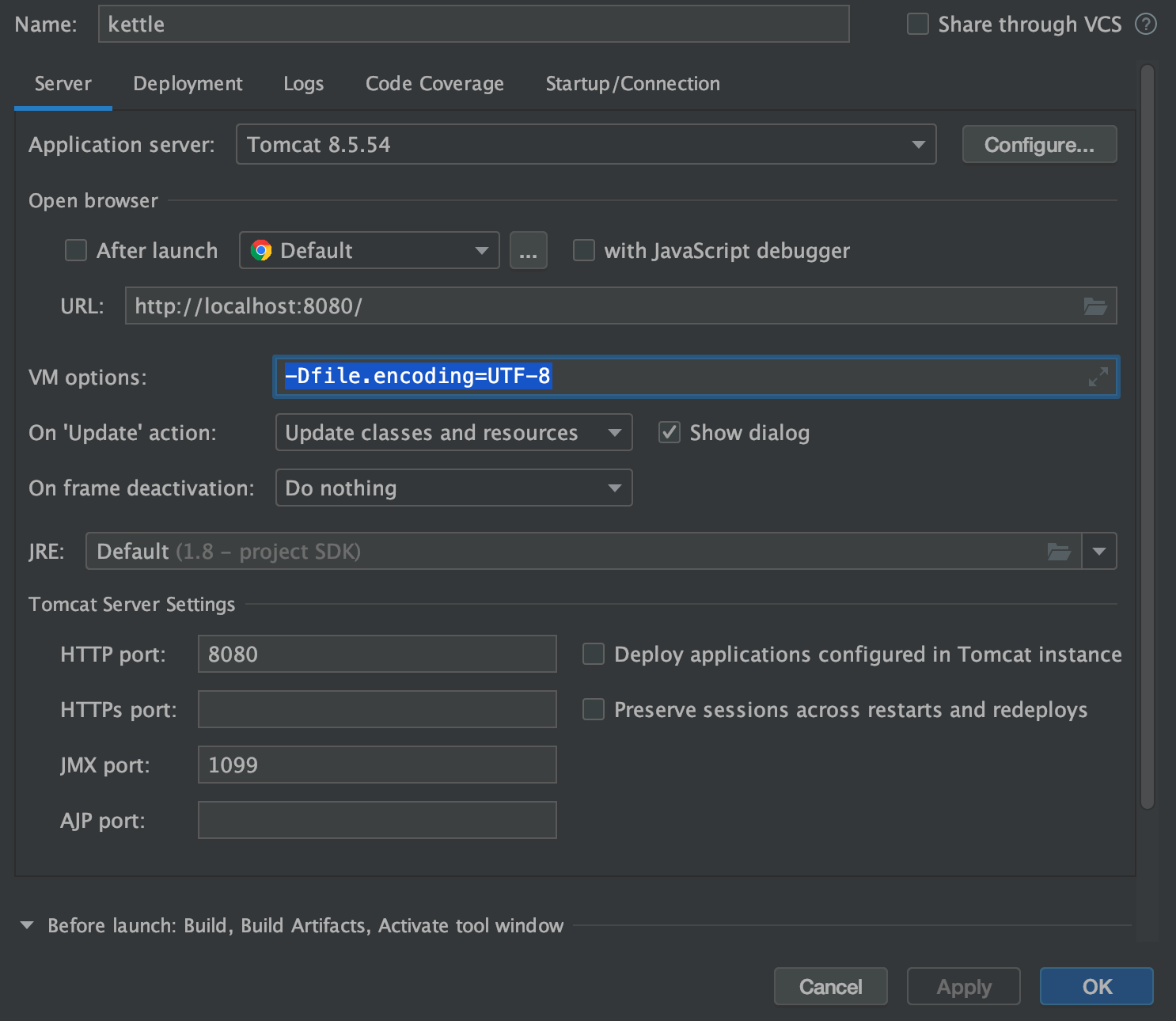Click the vertical scrollbar on the right
The height and width of the screenshot is (1021, 1176).
[1148, 437]
